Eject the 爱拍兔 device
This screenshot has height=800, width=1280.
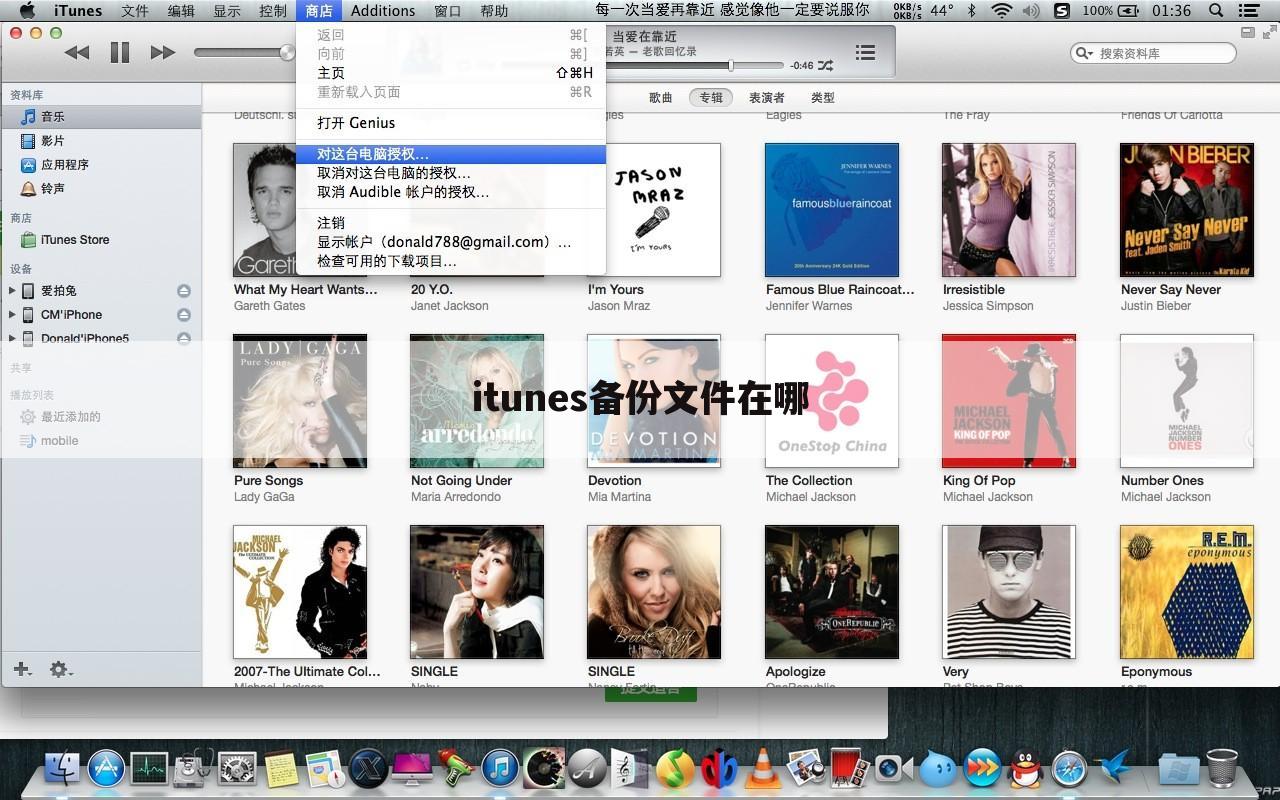184,291
